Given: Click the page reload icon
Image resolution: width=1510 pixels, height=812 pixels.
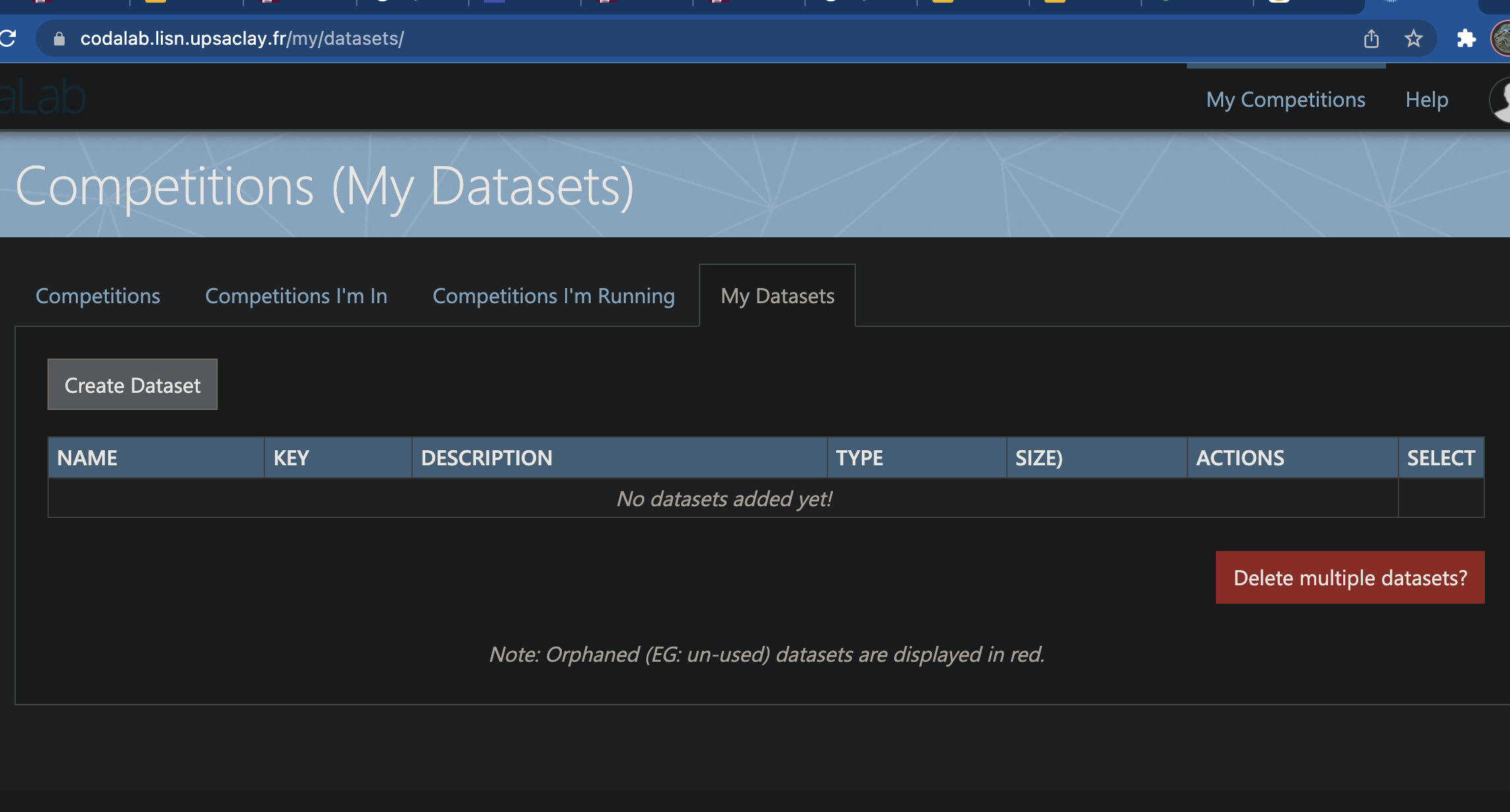Looking at the screenshot, I should tap(7, 38).
